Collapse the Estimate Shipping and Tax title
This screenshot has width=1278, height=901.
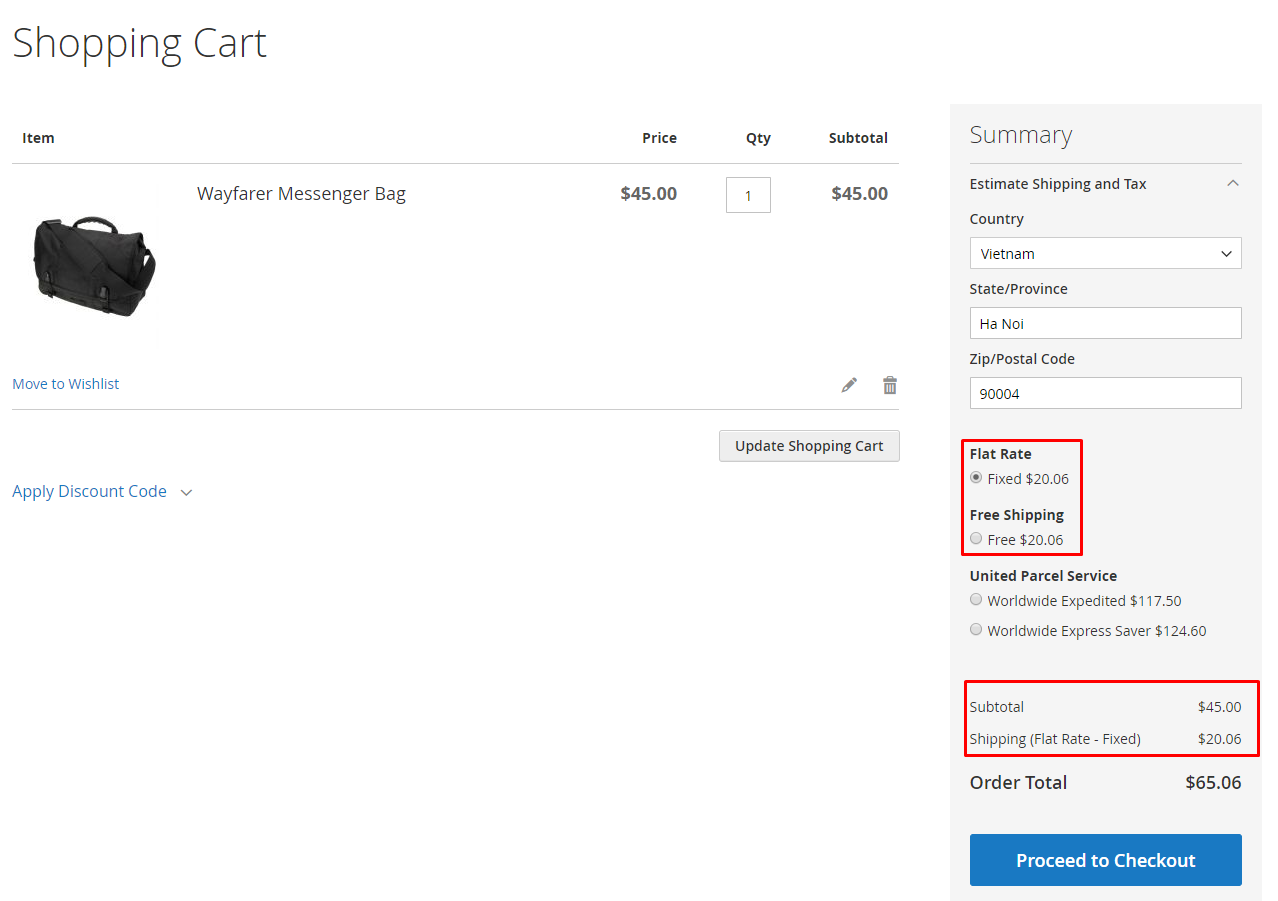click(x=1058, y=184)
